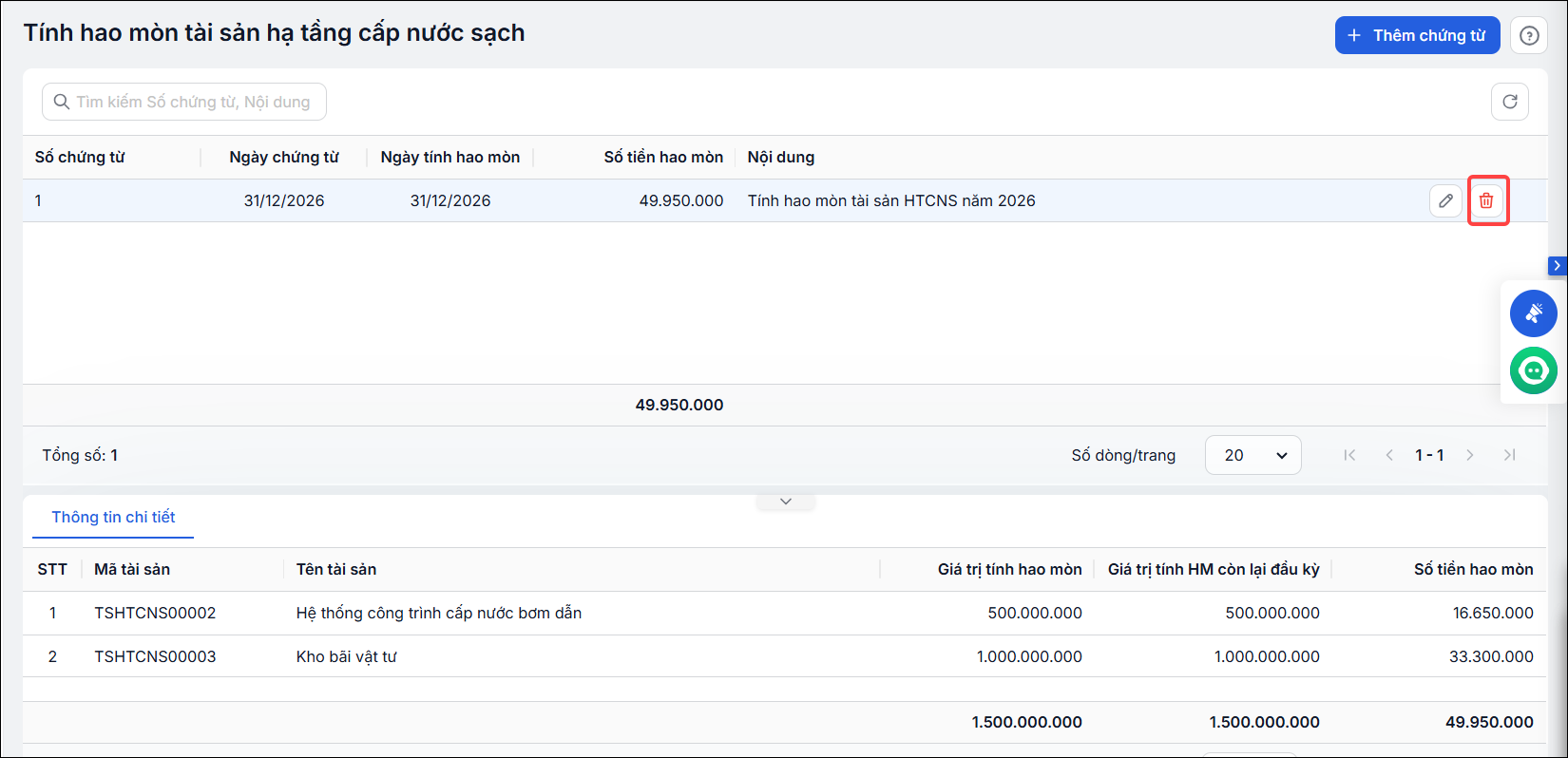Open rows per page dropdown showing 20
The width and height of the screenshot is (1568, 758).
1252,455
